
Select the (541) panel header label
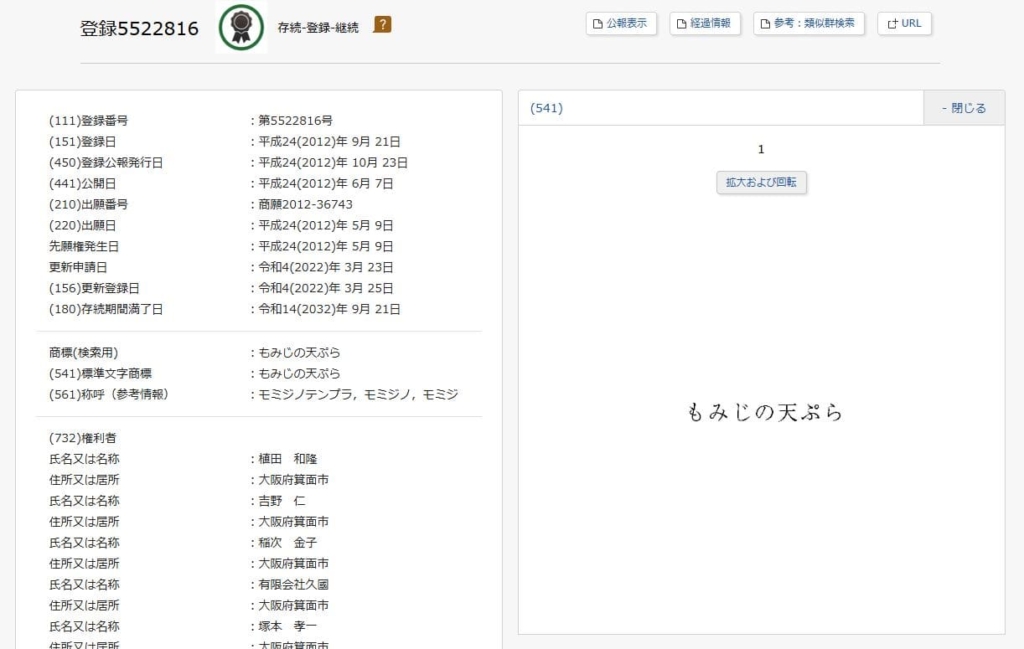tap(546, 108)
